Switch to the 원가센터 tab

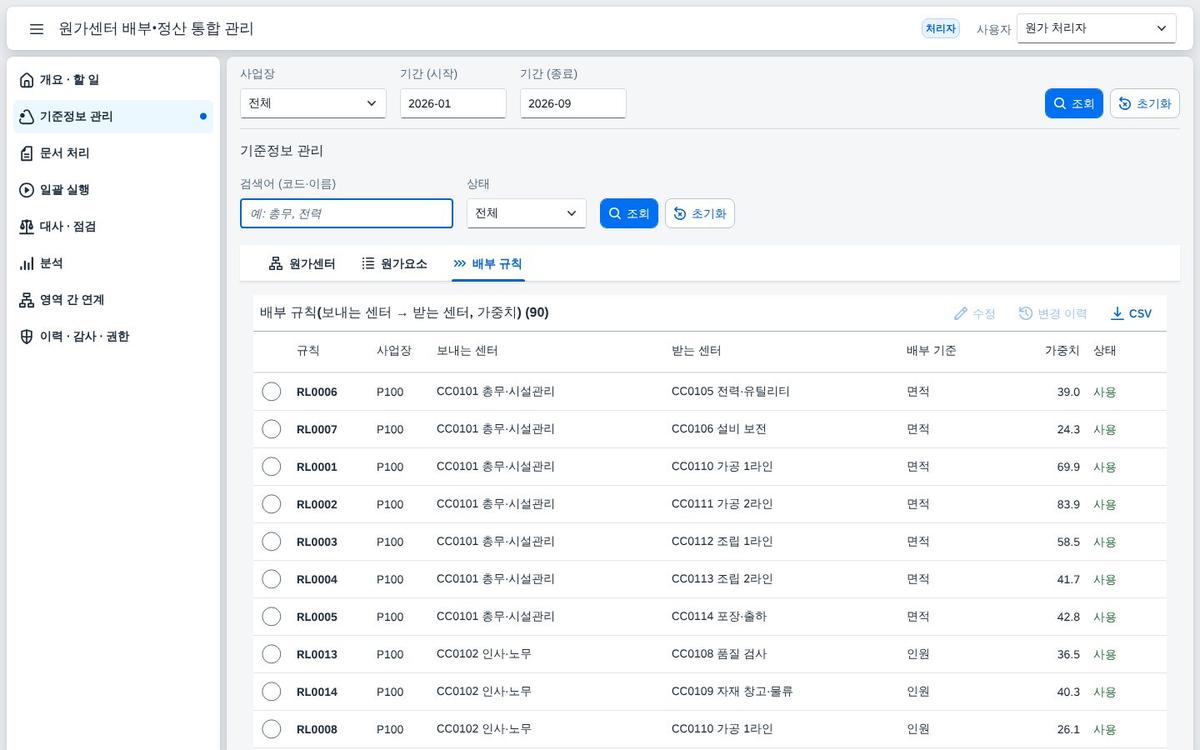tap(302, 264)
